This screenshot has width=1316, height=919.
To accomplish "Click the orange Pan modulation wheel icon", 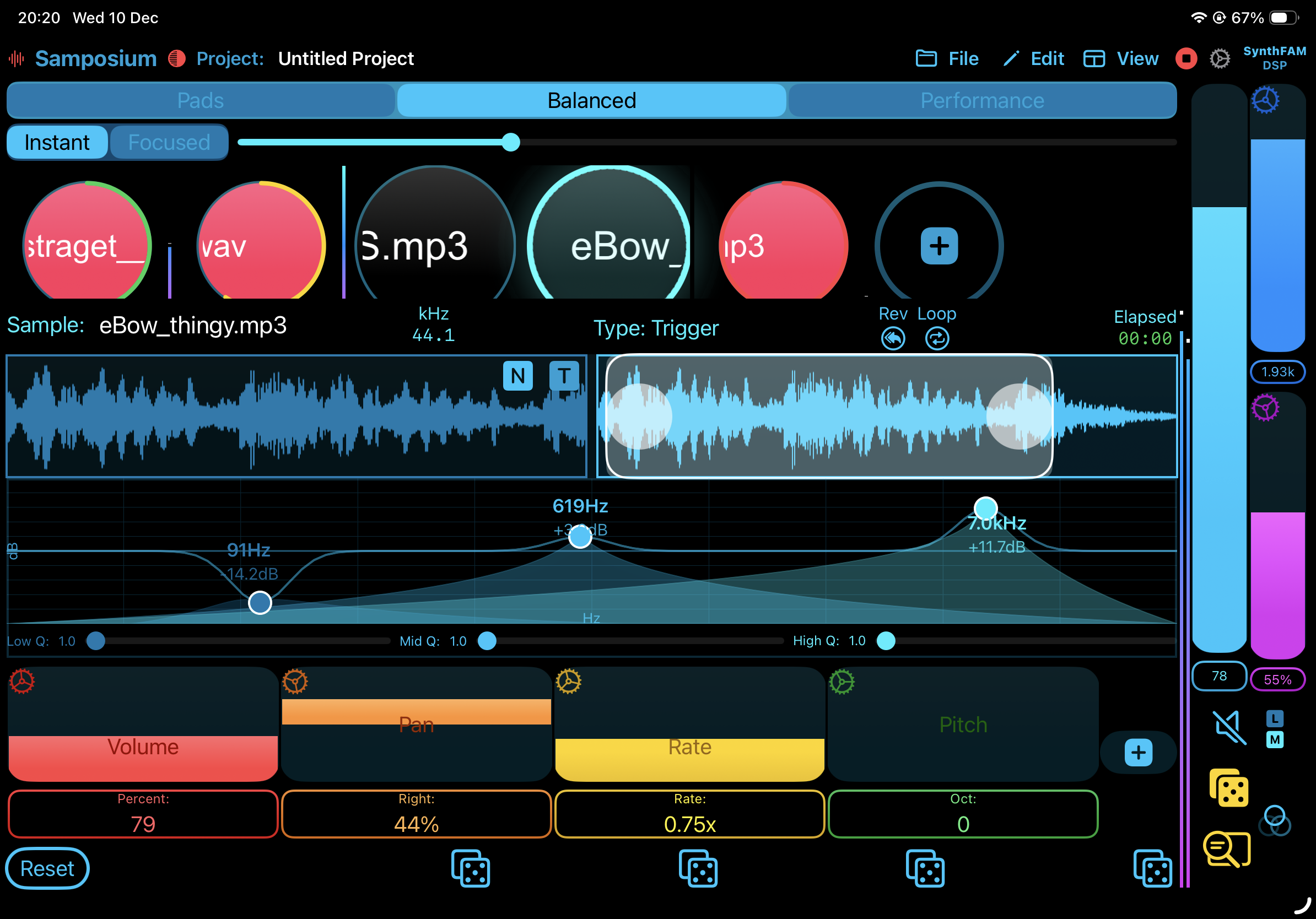I will pyautogui.click(x=295, y=681).
